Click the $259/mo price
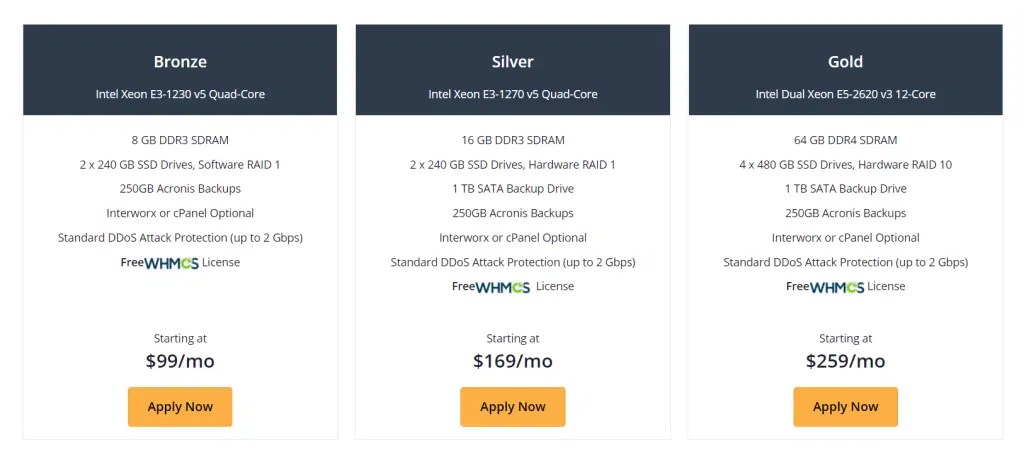 (x=845, y=361)
